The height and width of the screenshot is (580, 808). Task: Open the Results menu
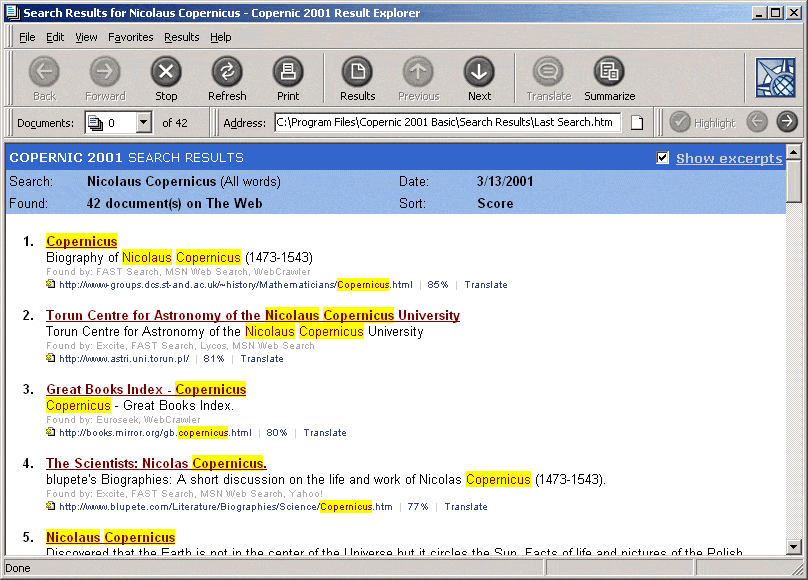(182, 37)
